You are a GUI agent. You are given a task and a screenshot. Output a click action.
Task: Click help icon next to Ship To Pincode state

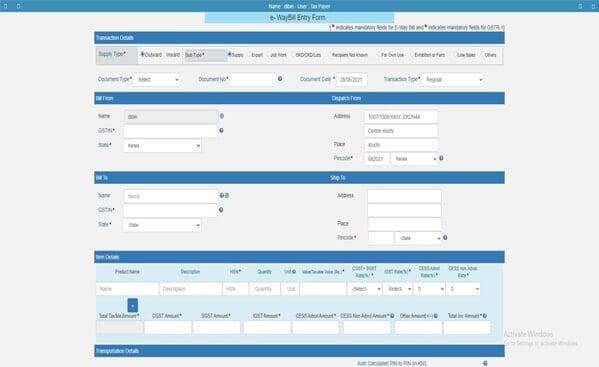point(445,238)
